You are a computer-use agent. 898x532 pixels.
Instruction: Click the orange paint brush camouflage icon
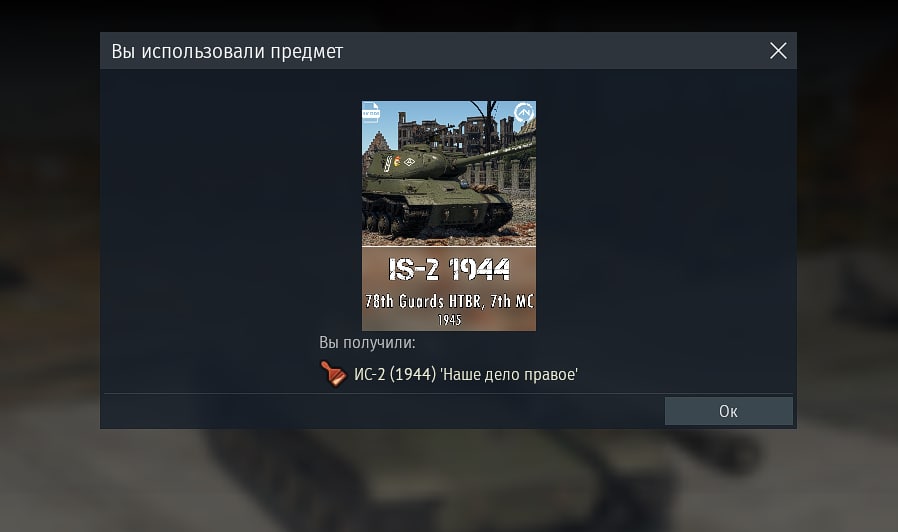pyautogui.click(x=333, y=374)
